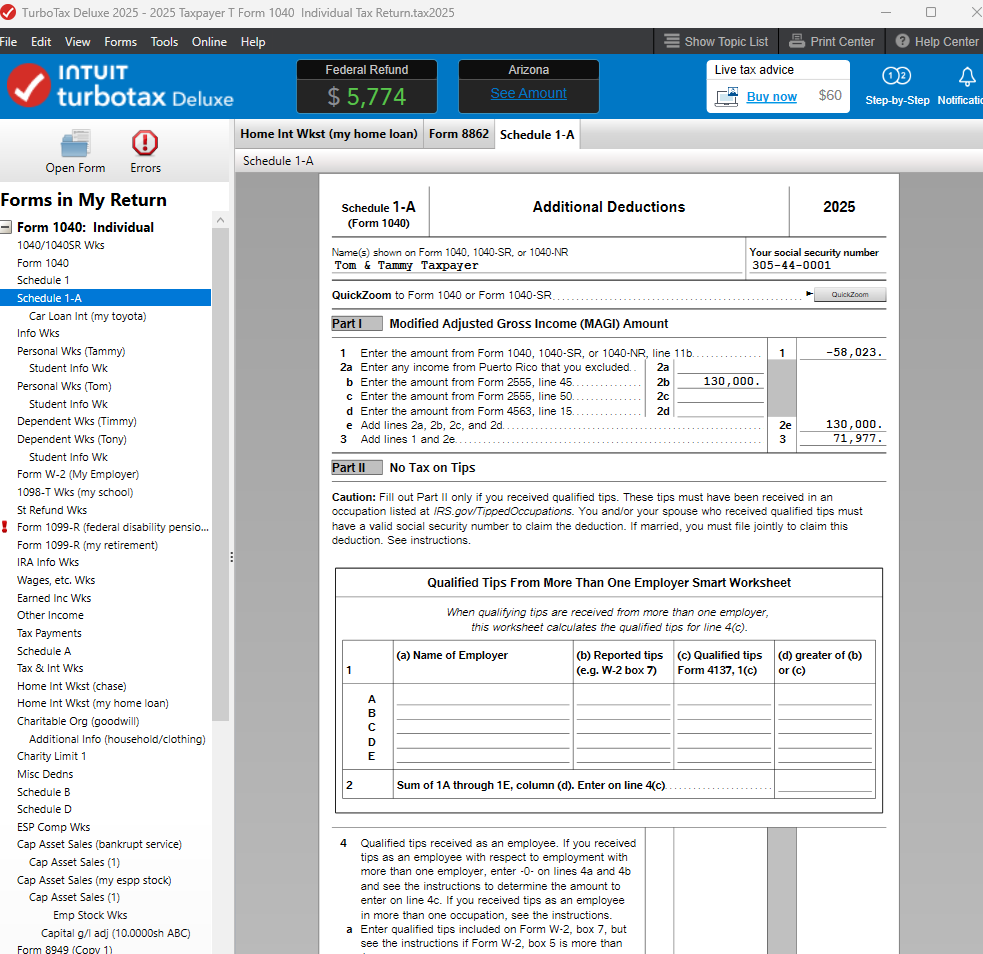This screenshot has height=954, width=983.
Task: Open Info Wks in the forms list
Action: point(38,333)
